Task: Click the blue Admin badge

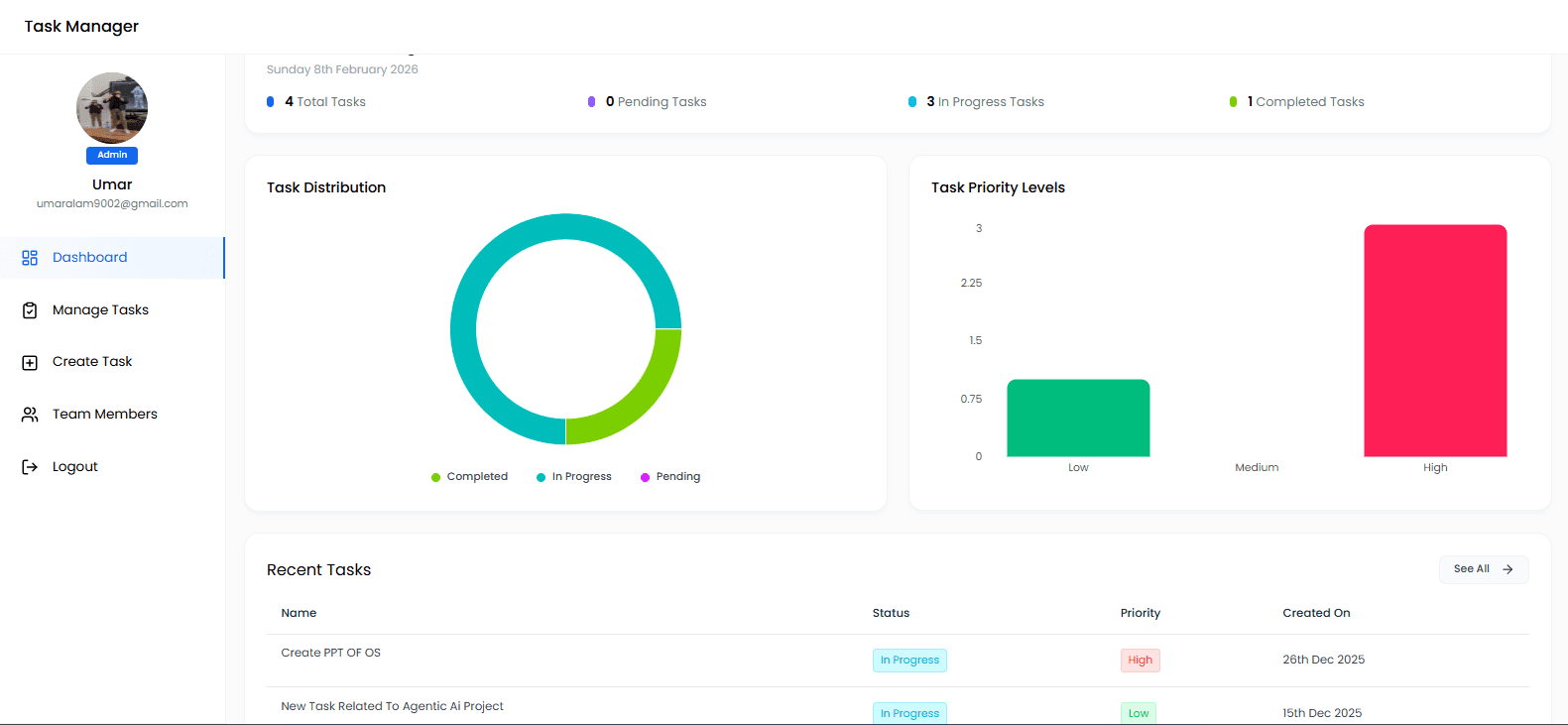Action: (112, 155)
